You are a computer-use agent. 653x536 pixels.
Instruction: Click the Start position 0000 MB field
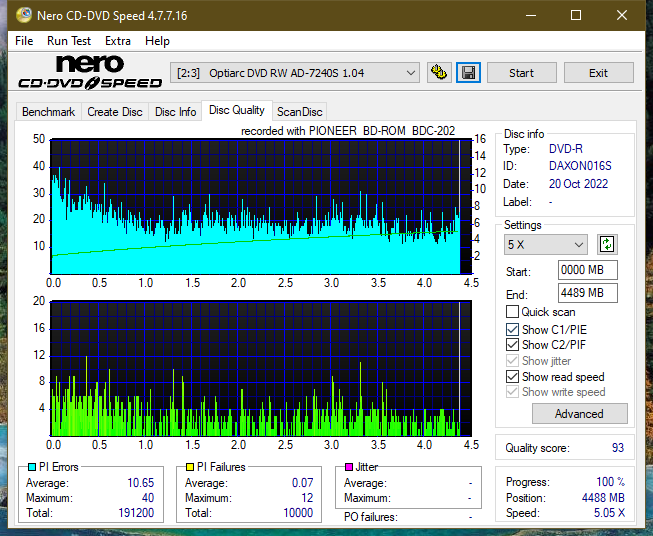click(x=588, y=270)
